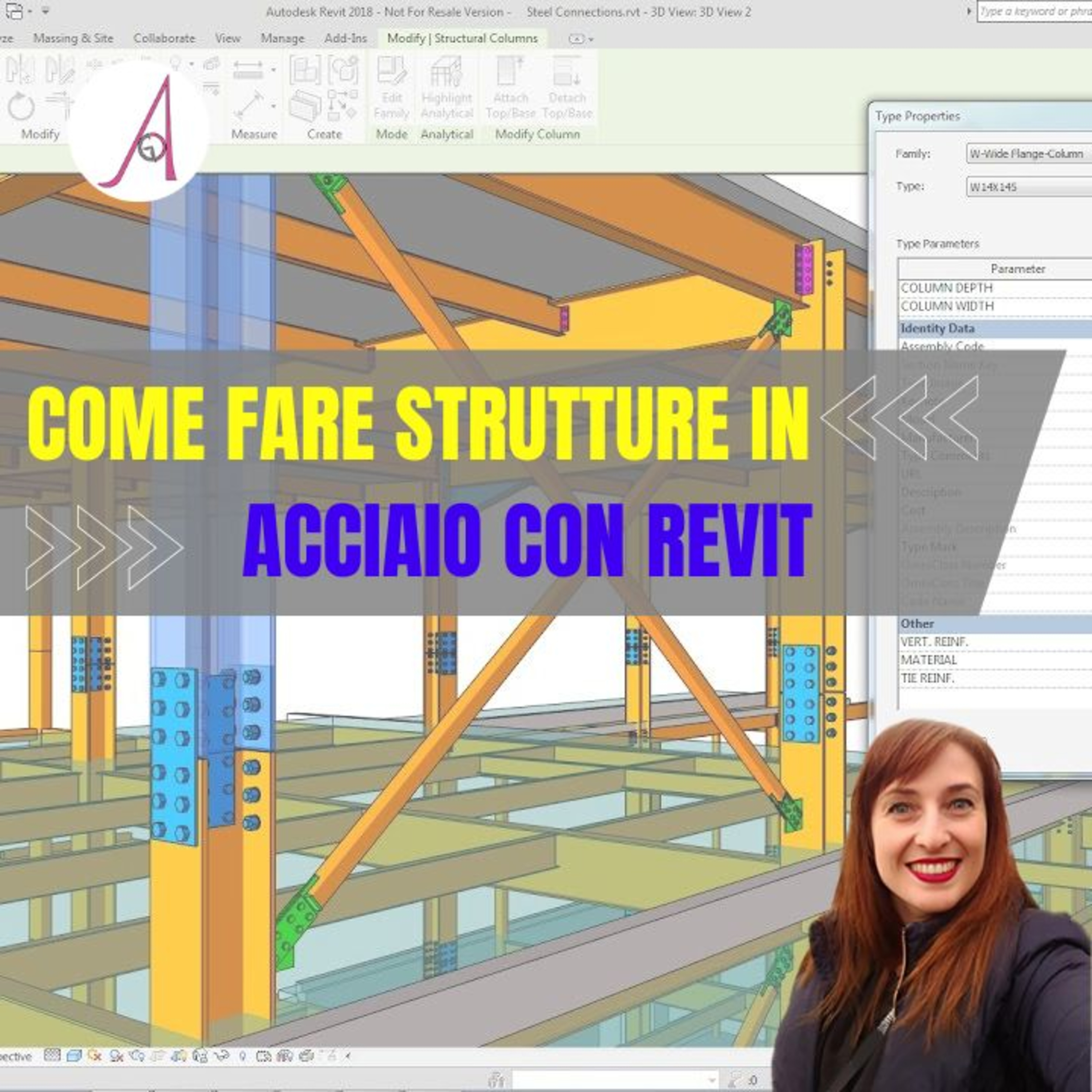Click the Aligned Dimension tool in Measure panel

coord(248,70)
